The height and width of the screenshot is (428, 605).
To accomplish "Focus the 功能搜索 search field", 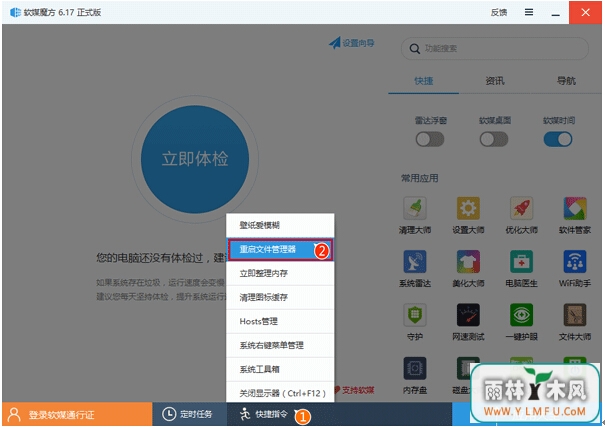I will pyautogui.click(x=495, y=49).
